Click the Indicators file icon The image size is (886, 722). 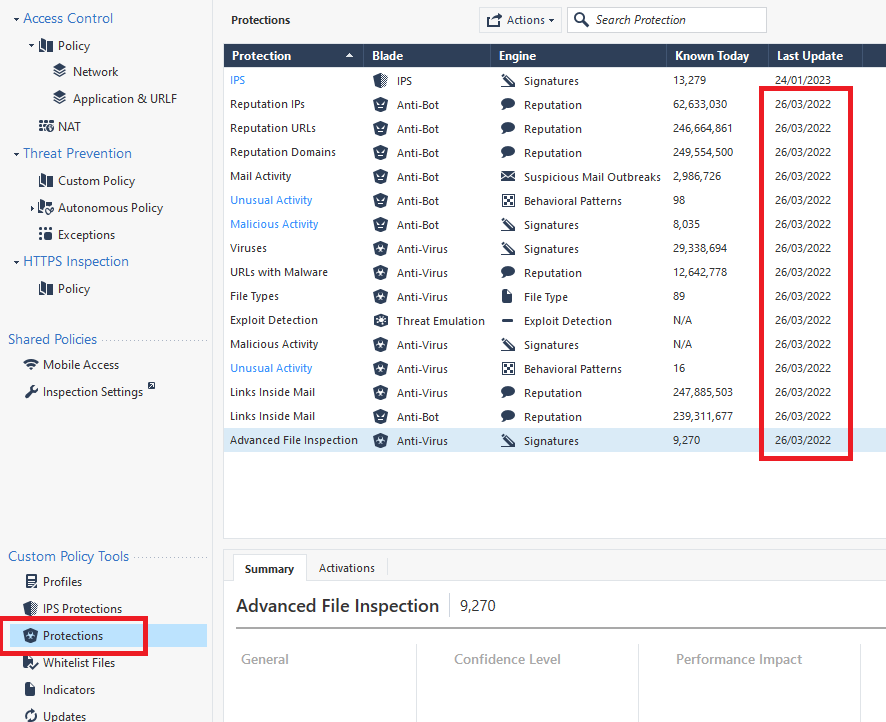click(x=30, y=689)
